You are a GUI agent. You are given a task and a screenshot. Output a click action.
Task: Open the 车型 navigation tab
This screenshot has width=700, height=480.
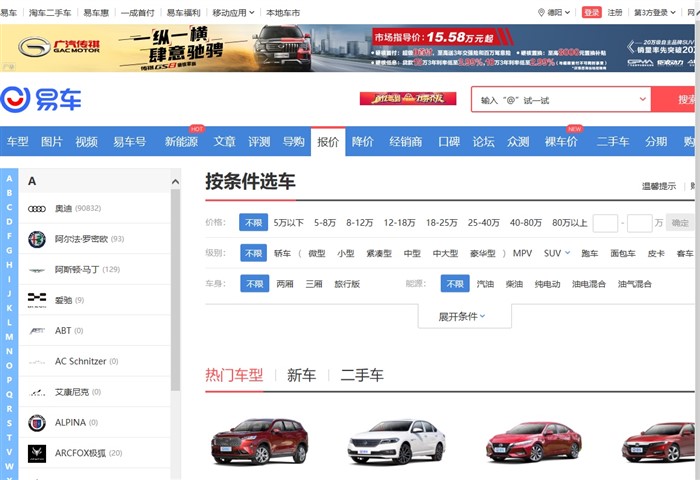point(17,142)
